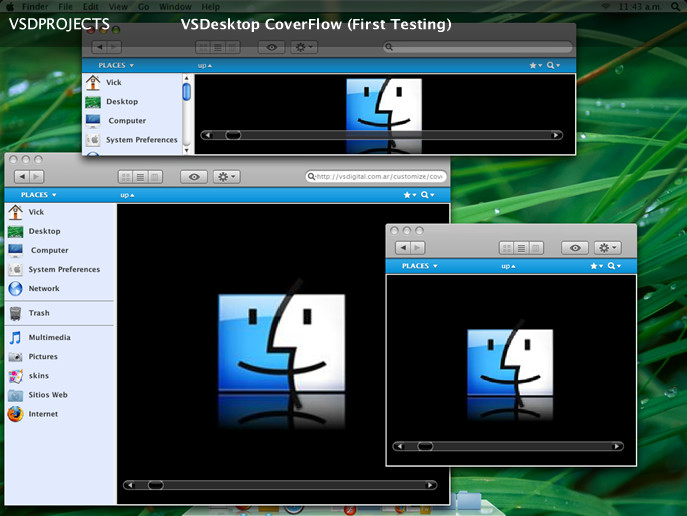Go back in the main window
Image resolution: width=687 pixels, height=516 pixels.
click(x=21, y=177)
